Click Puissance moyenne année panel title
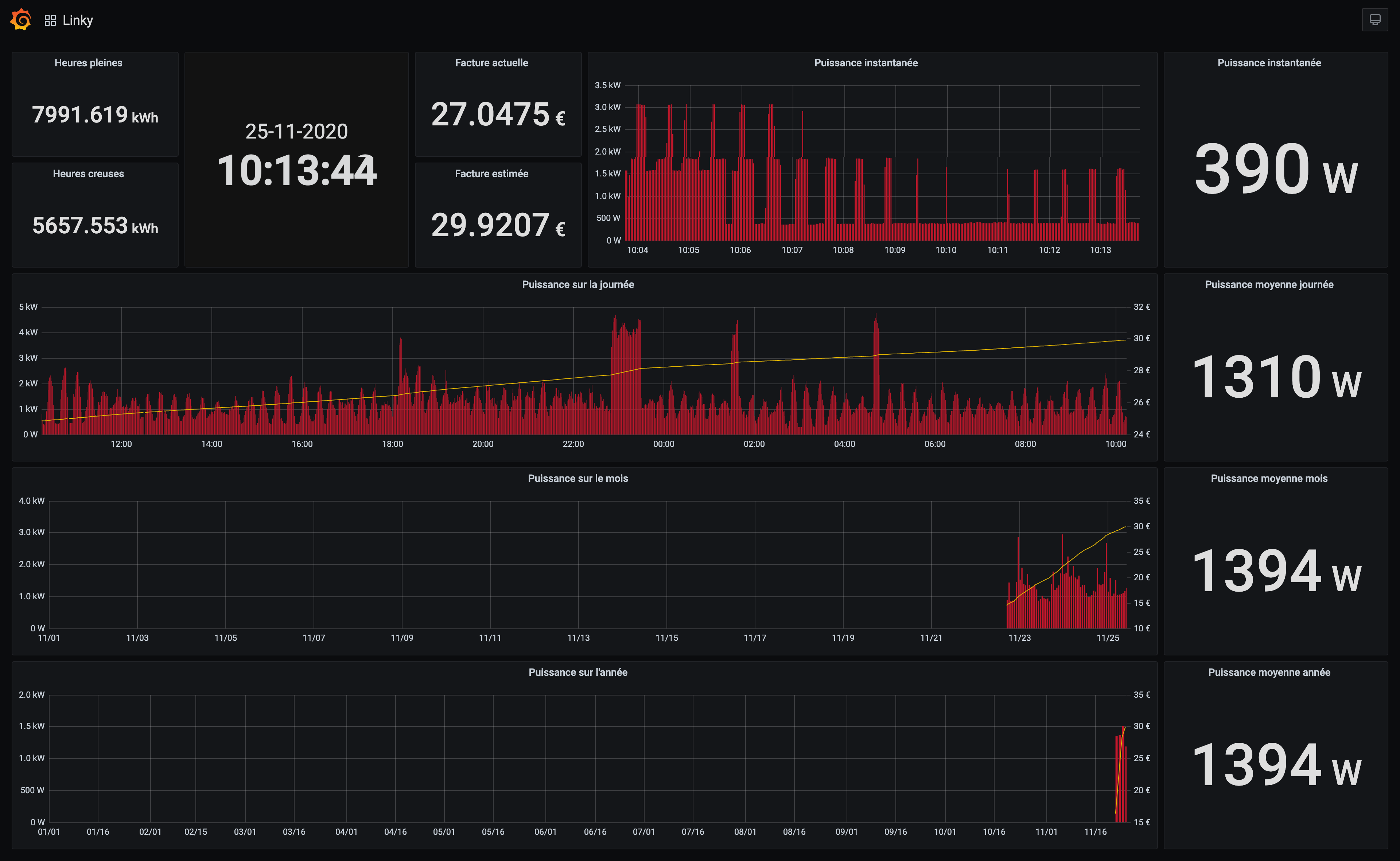This screenshot has height=861, width=1400. (1268, 672)
